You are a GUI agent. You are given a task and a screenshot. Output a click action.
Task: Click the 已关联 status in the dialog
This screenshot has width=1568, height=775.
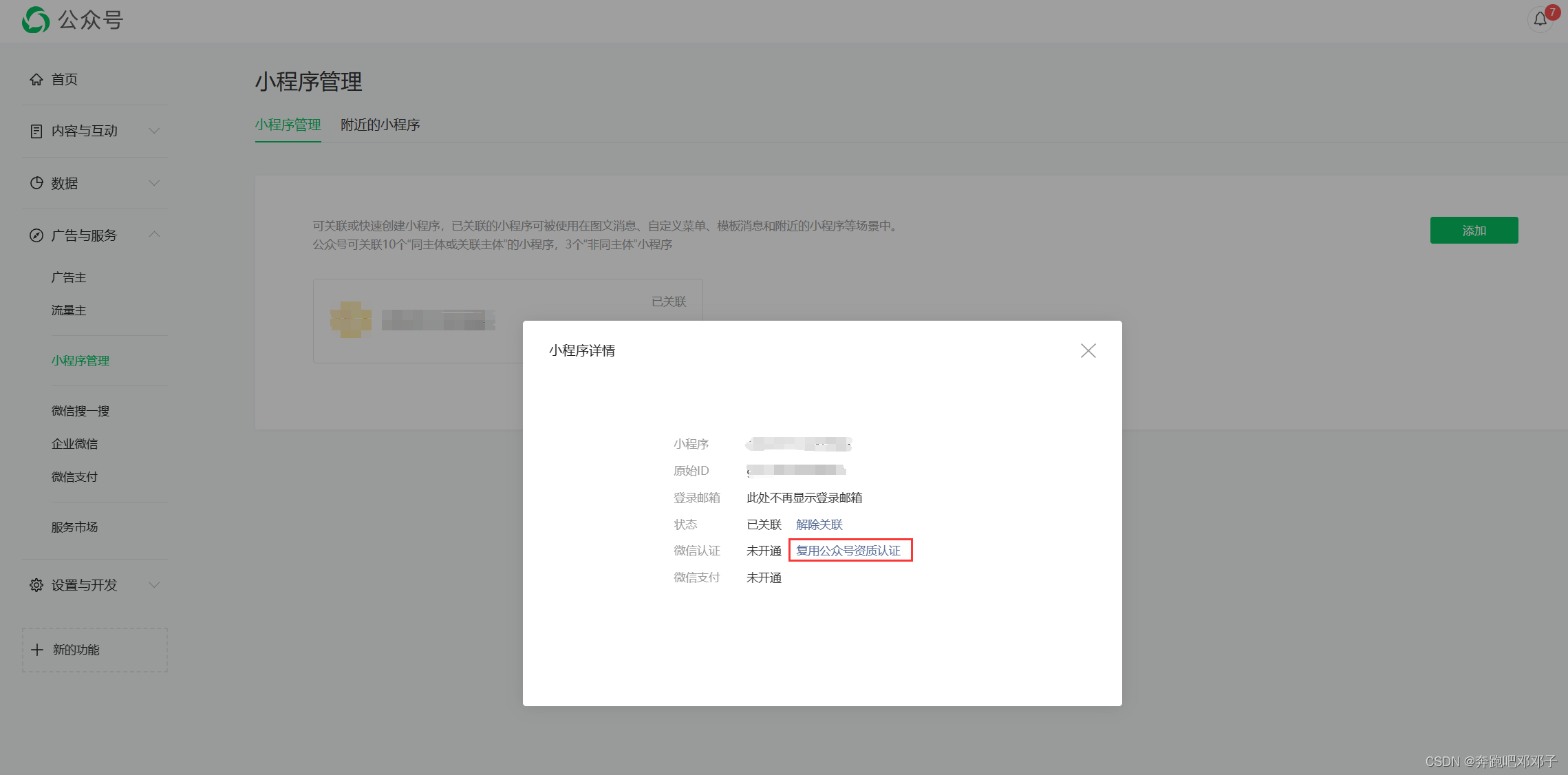(x=764, y=524)
